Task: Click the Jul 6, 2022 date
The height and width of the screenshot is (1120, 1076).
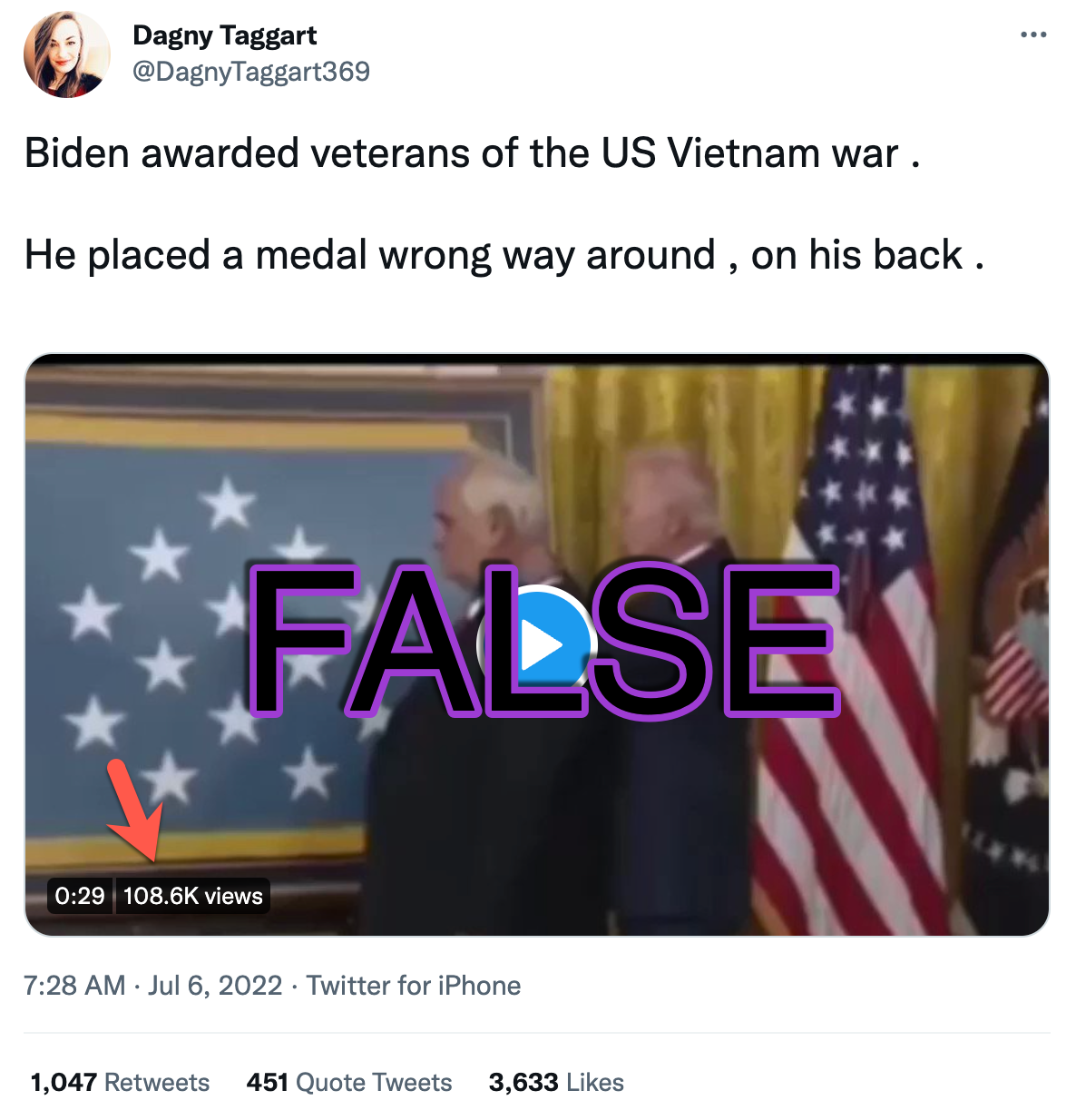Action: (215, 986)
